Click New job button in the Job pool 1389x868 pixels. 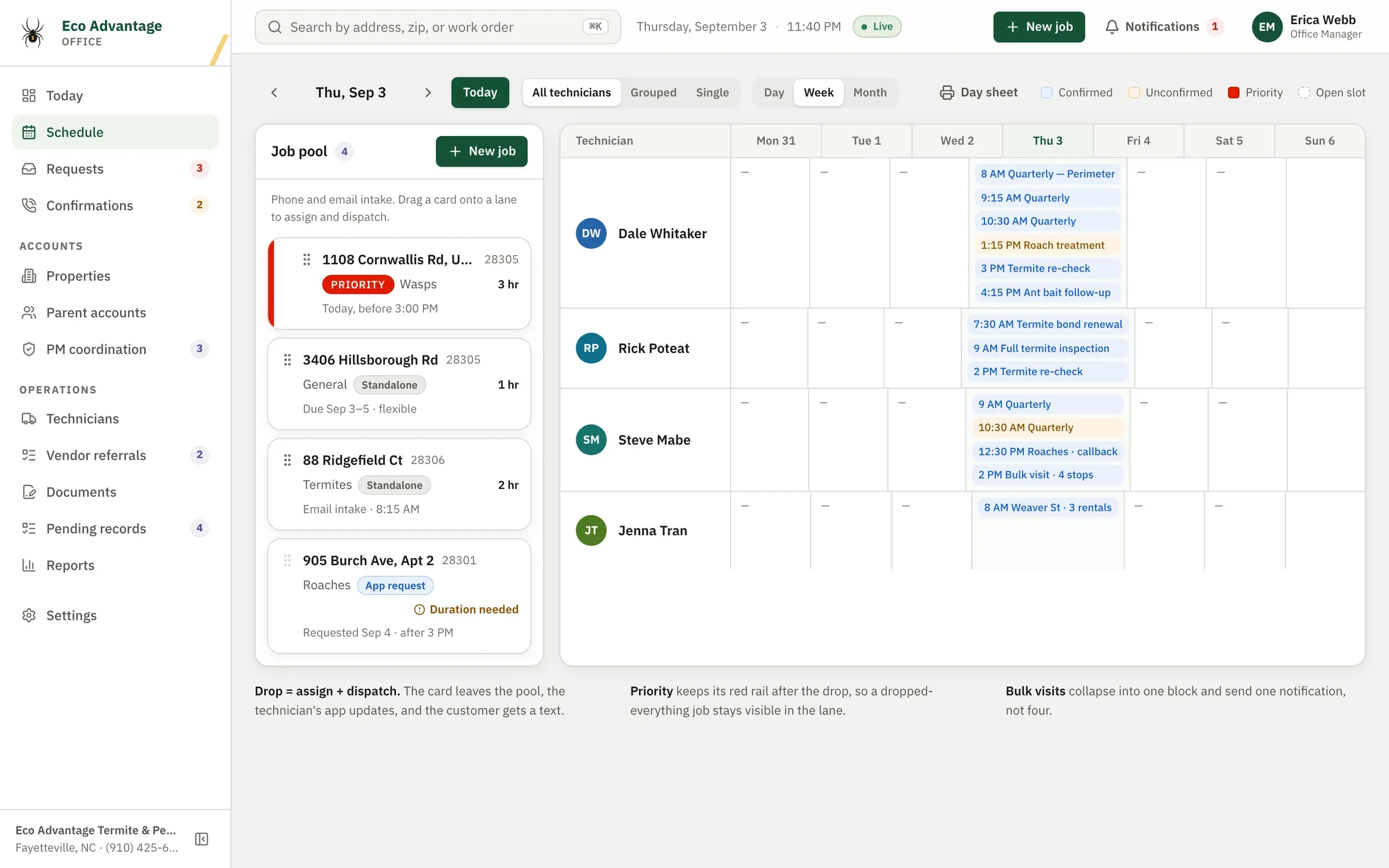[482, 151]
